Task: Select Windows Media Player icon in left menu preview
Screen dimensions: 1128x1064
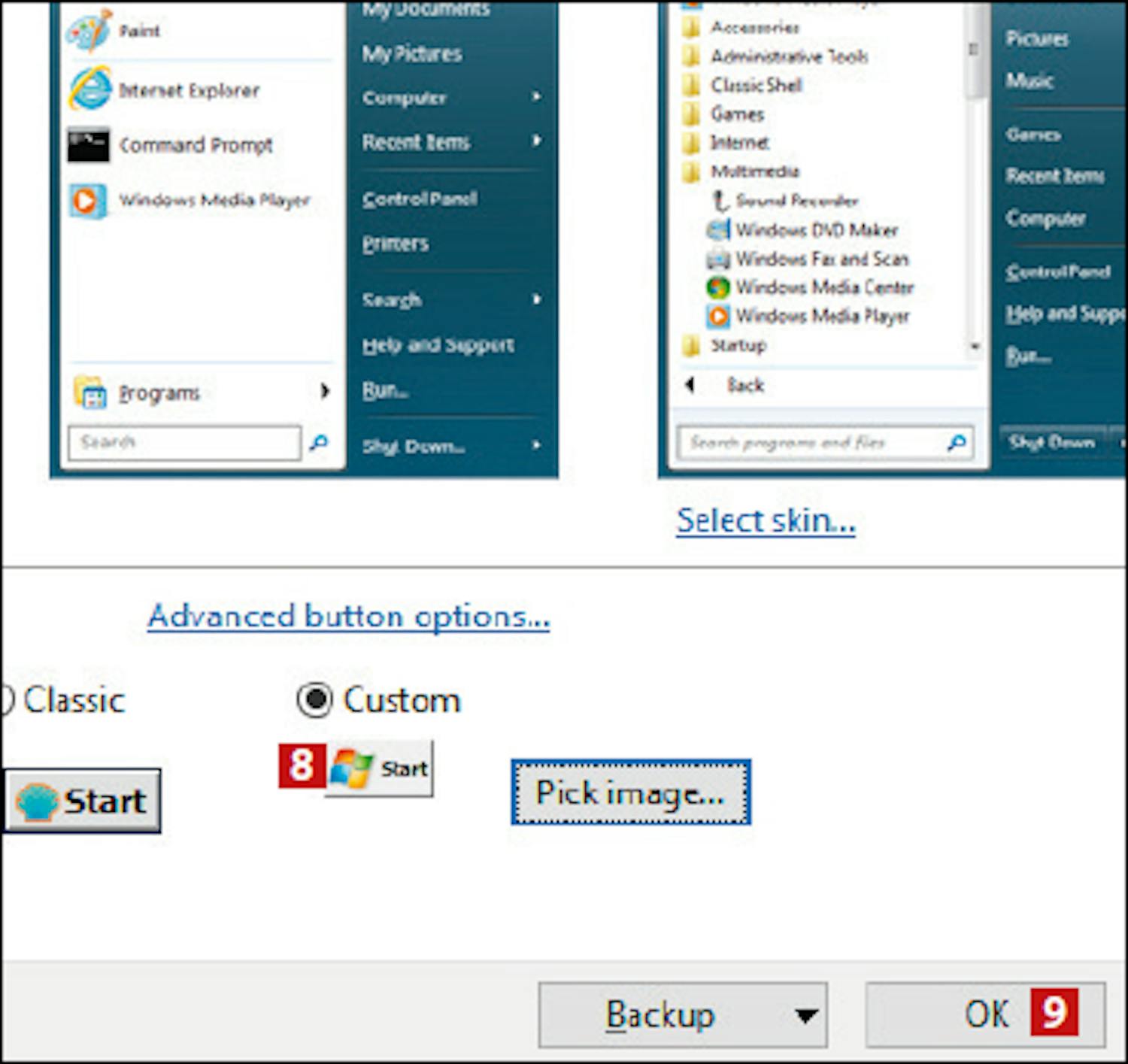Action: [x=88, y=201]
